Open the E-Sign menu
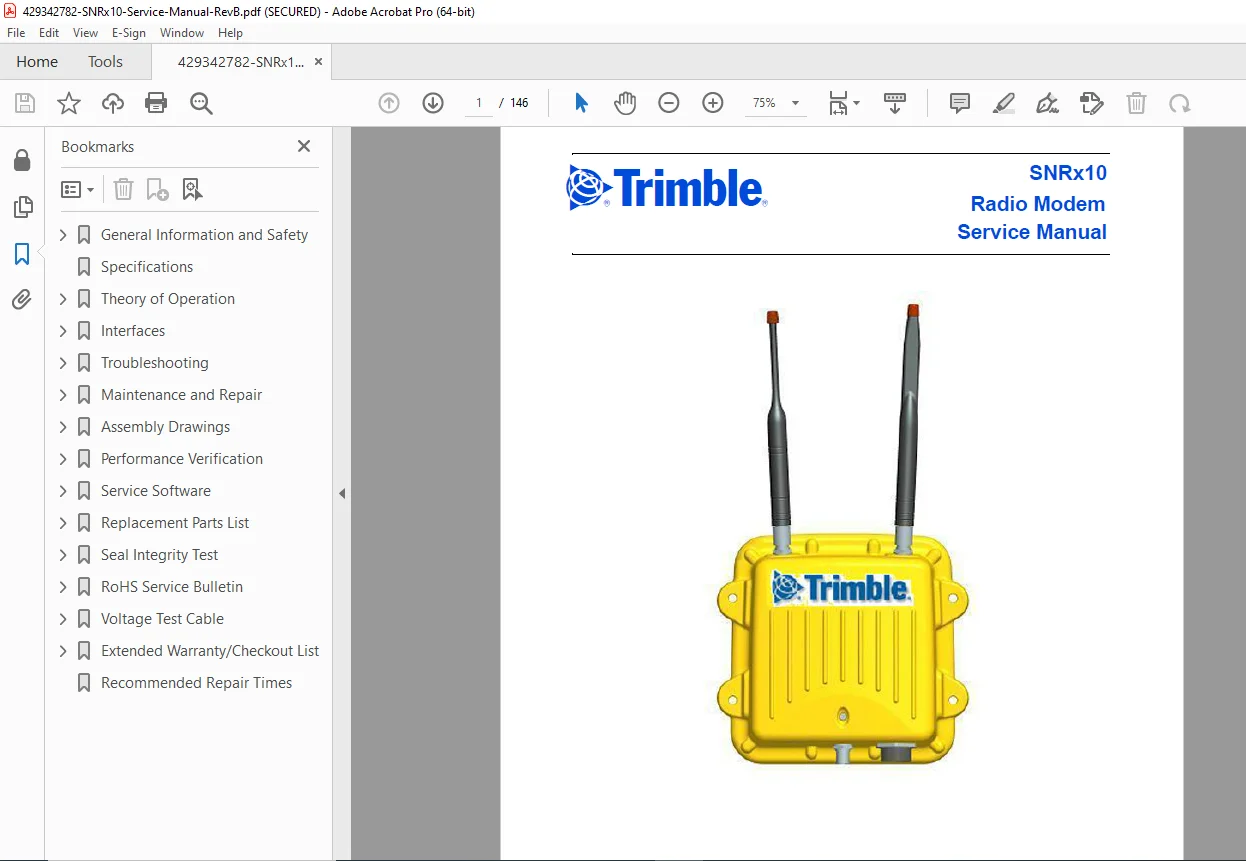Image resolution: width=1246 pixels, height=861 pixels. (129, 33)
